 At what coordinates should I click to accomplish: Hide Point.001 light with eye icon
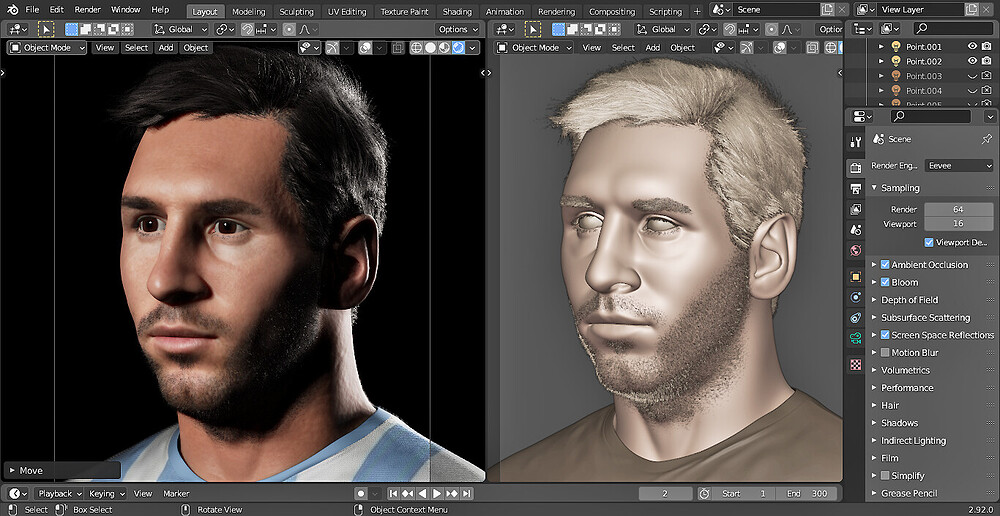click(973, 46)
